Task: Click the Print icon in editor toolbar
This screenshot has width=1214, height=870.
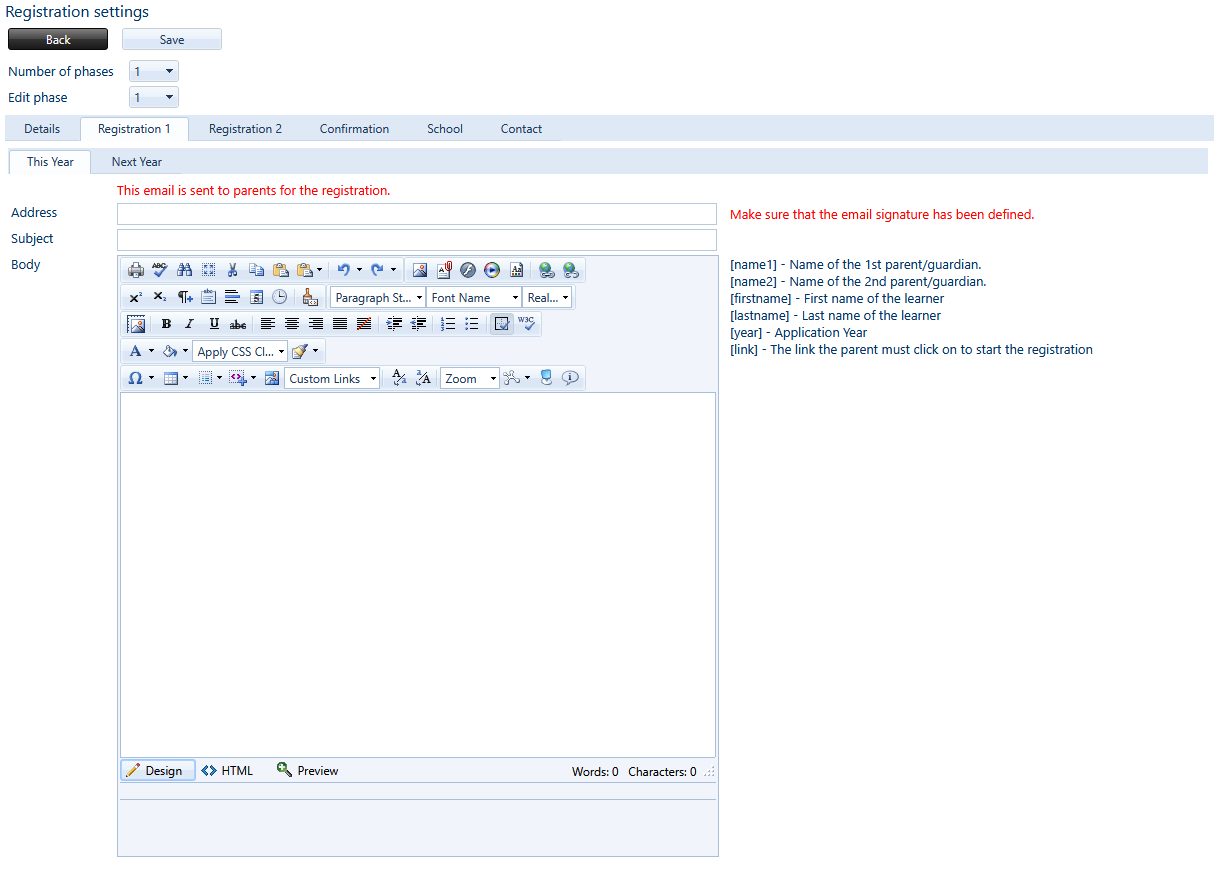Action: pos(136,270)
